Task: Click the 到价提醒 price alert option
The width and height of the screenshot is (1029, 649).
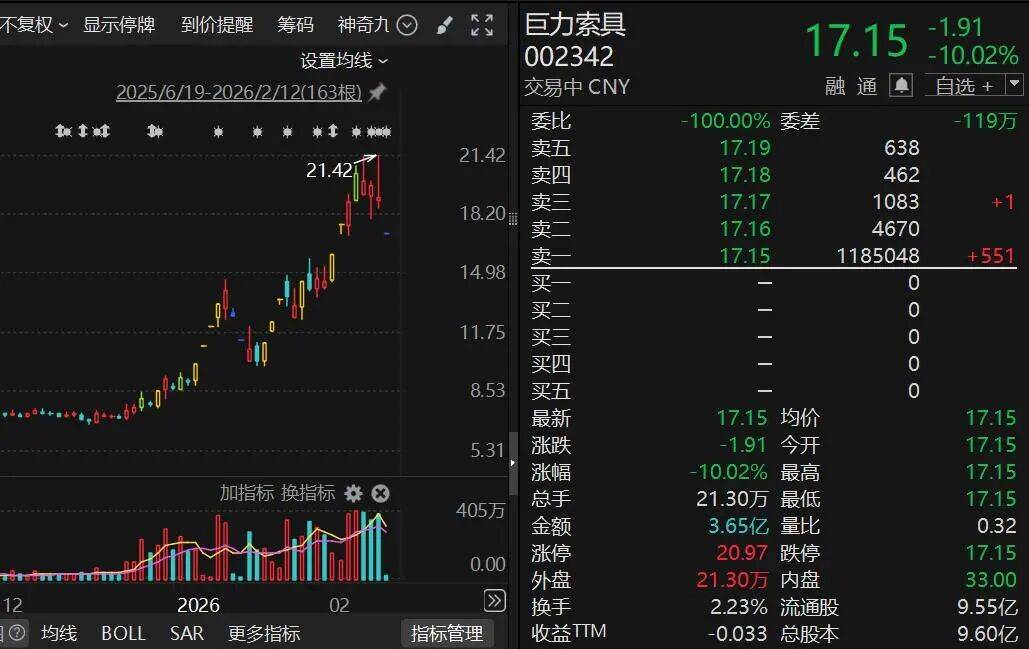Action: tap(216, 25)
